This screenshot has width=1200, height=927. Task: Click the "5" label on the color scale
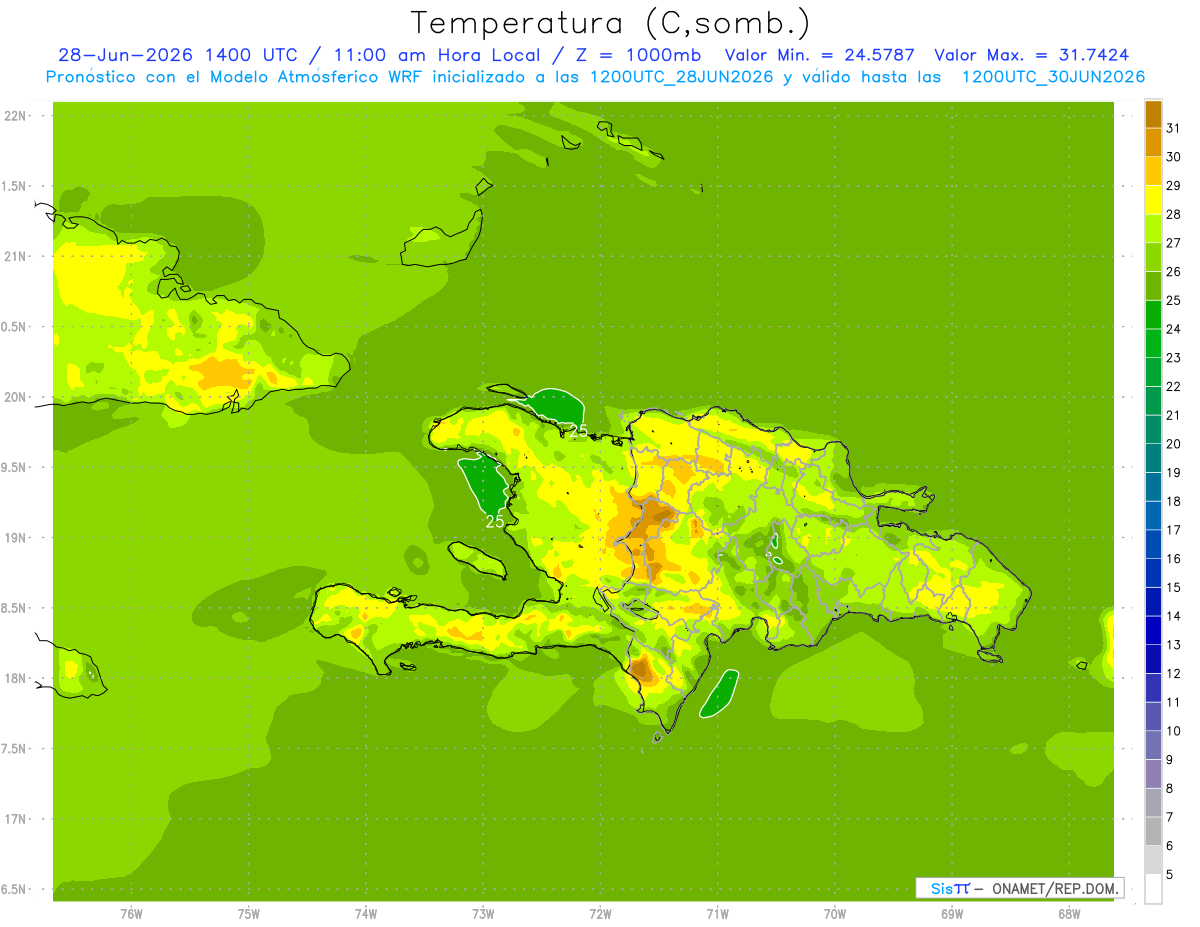(x=1169, y=875)
